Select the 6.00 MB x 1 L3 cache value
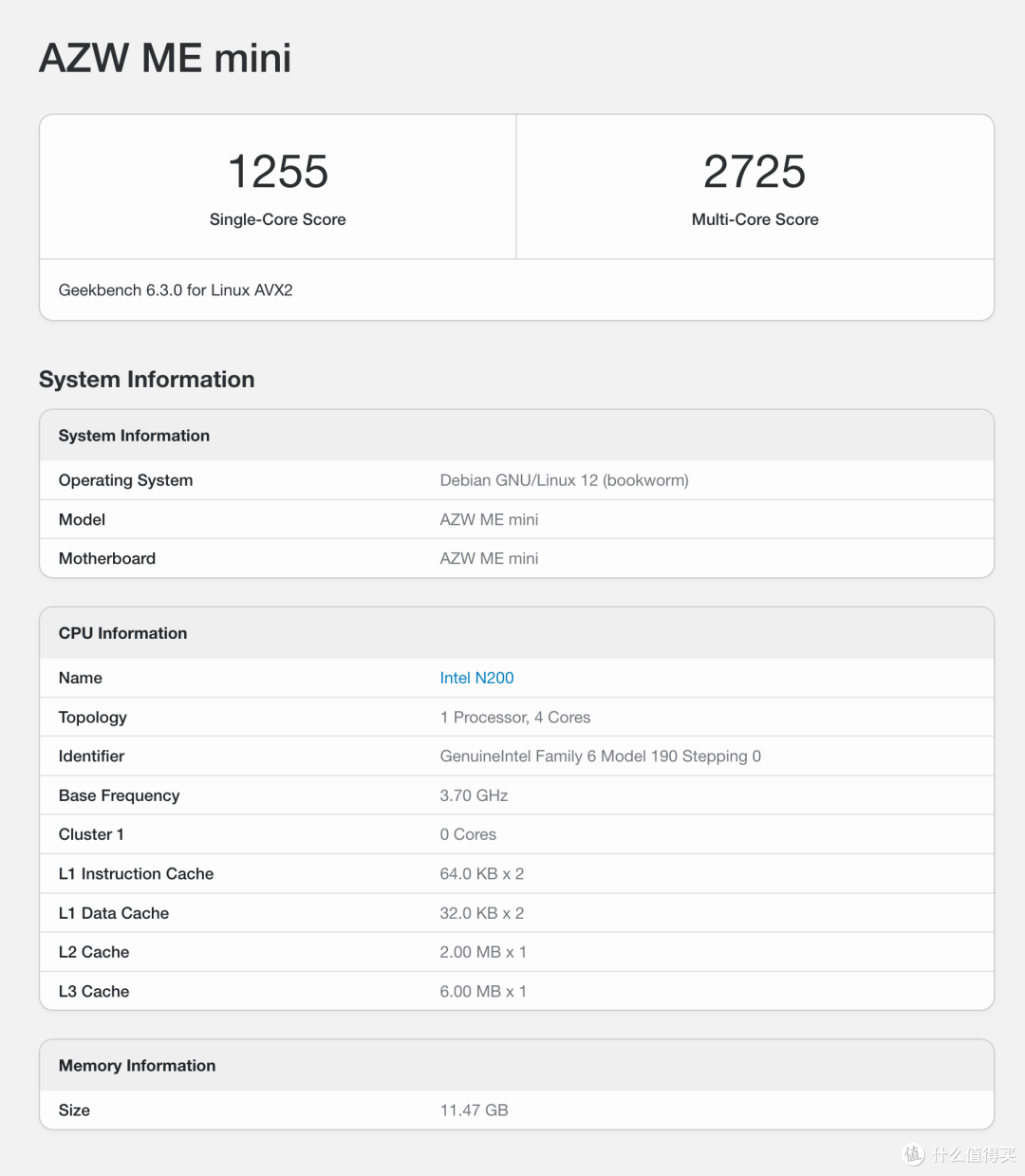Viewport: 1025px width, 1176px height. [483, 991]
